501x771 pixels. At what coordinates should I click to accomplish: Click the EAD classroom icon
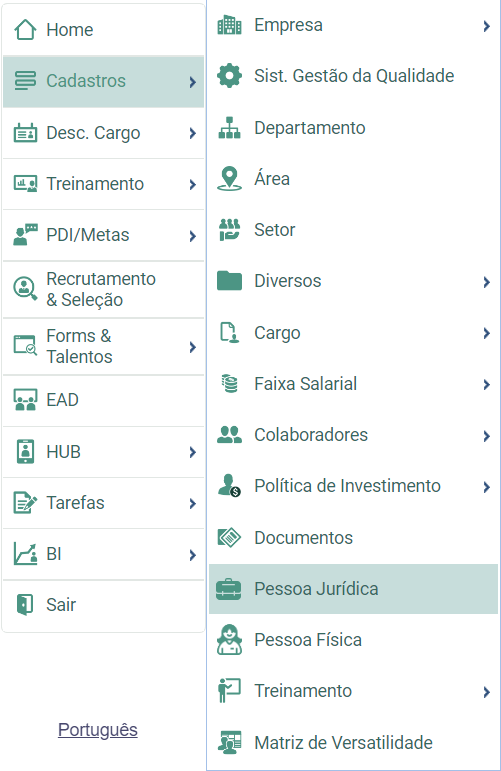(x=25, y=400)
